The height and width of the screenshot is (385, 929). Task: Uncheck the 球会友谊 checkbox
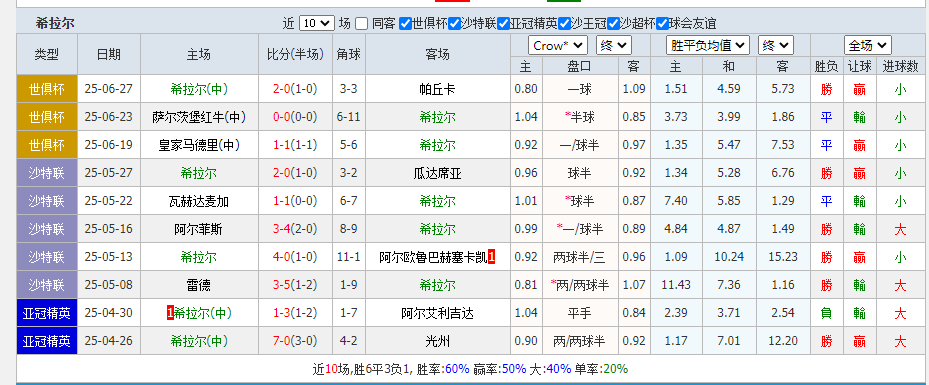point(662,24)
